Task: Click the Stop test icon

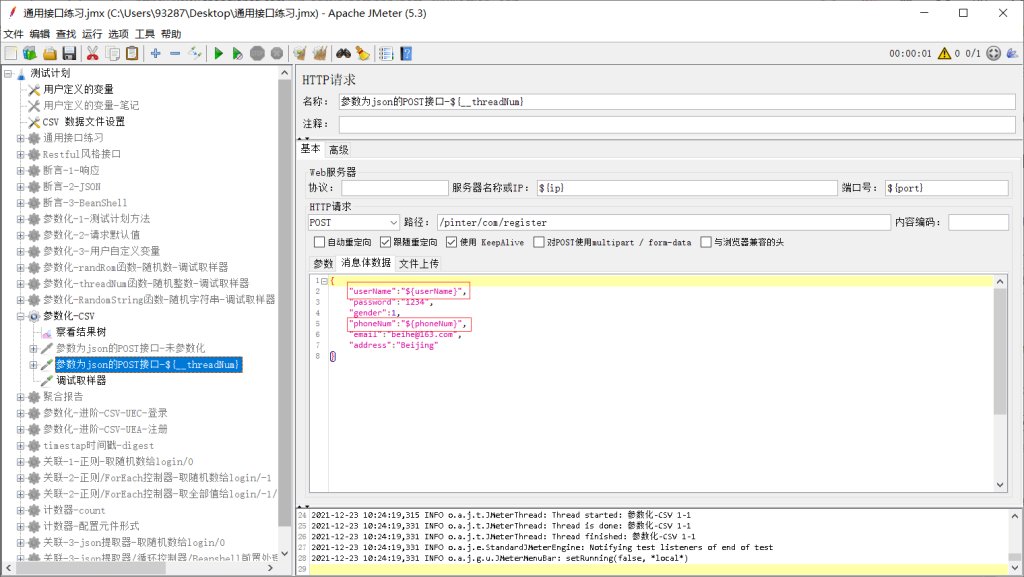Action: pyautogui.click(x=257, y=54)
